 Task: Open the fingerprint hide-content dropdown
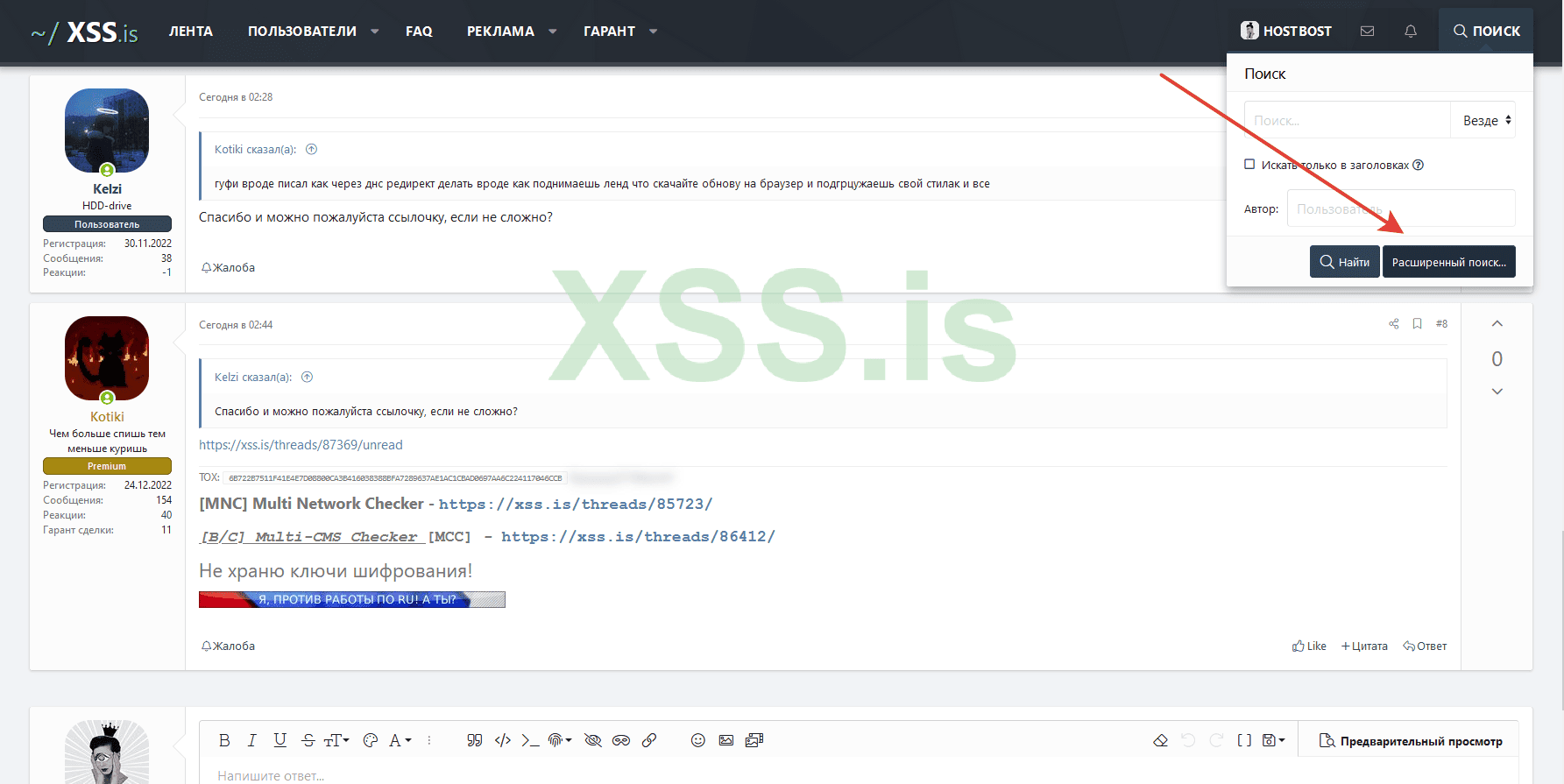tap(559, 740)
